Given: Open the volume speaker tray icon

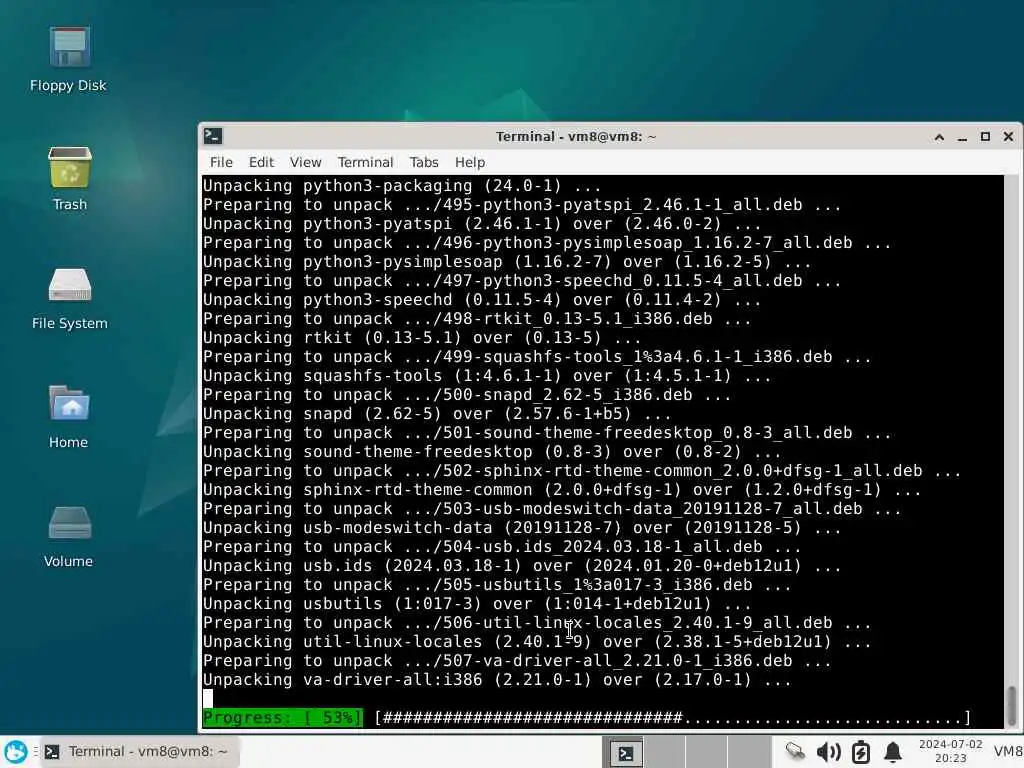Looking at the screenshot, I should [828, 752].
